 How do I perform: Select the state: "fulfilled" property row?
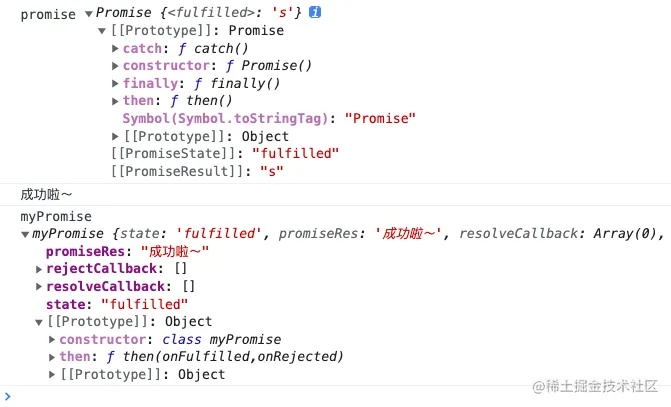117,304
